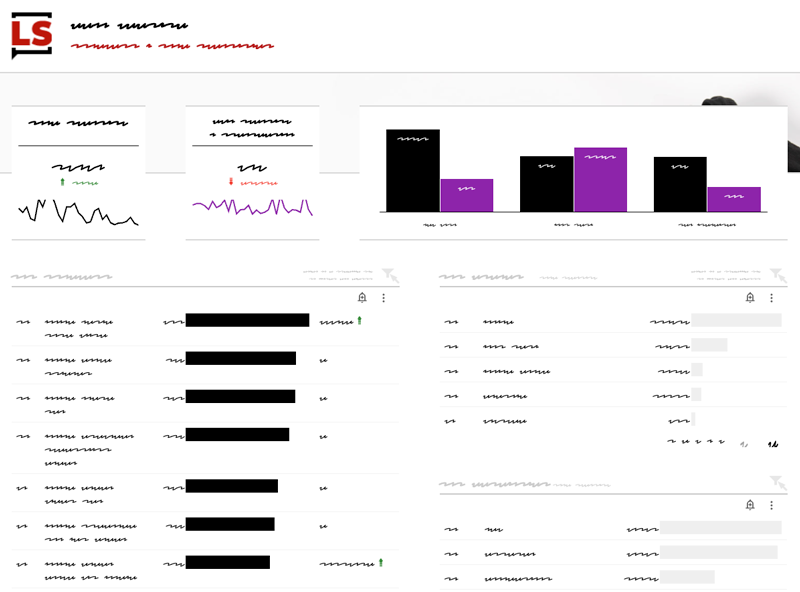Add an alert with the bell icon on the black-bar table
800x592 pixels.
(x=362, y=298)
